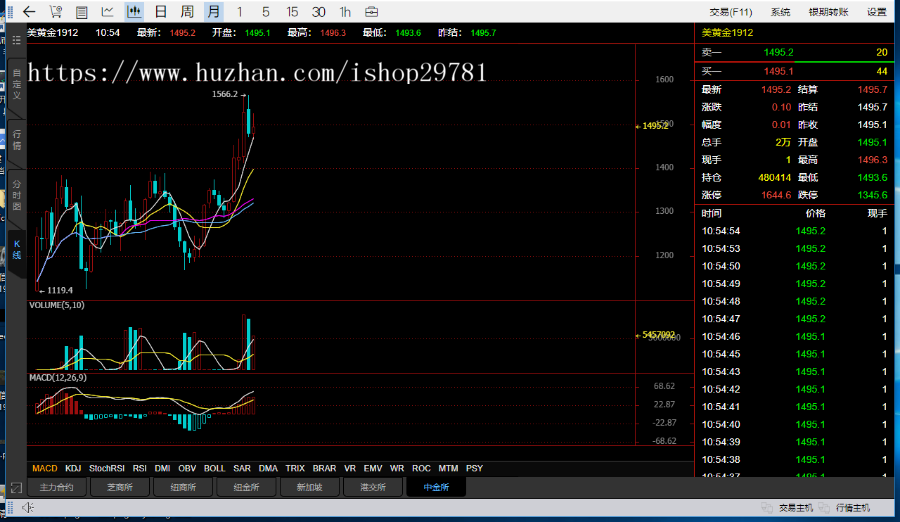Open the 纽商所 exchange tab

[183, 487]
